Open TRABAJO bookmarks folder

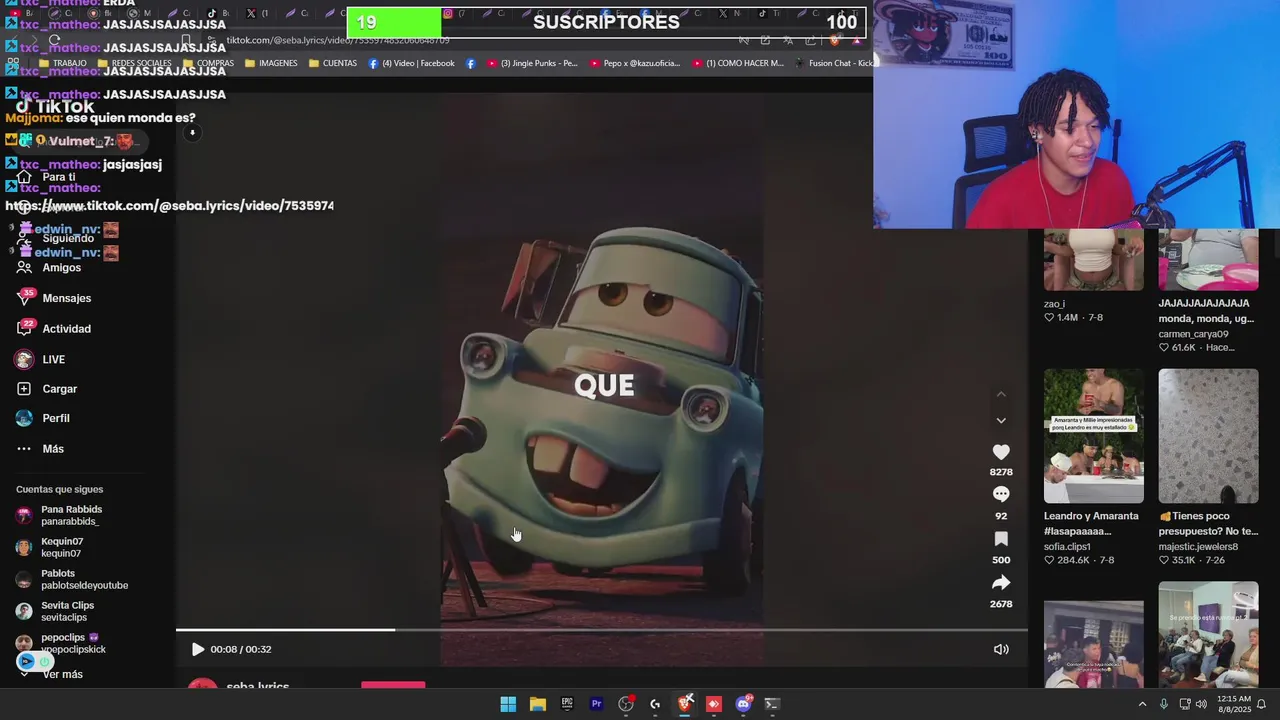pyautogui.click(x=62, y=63)
